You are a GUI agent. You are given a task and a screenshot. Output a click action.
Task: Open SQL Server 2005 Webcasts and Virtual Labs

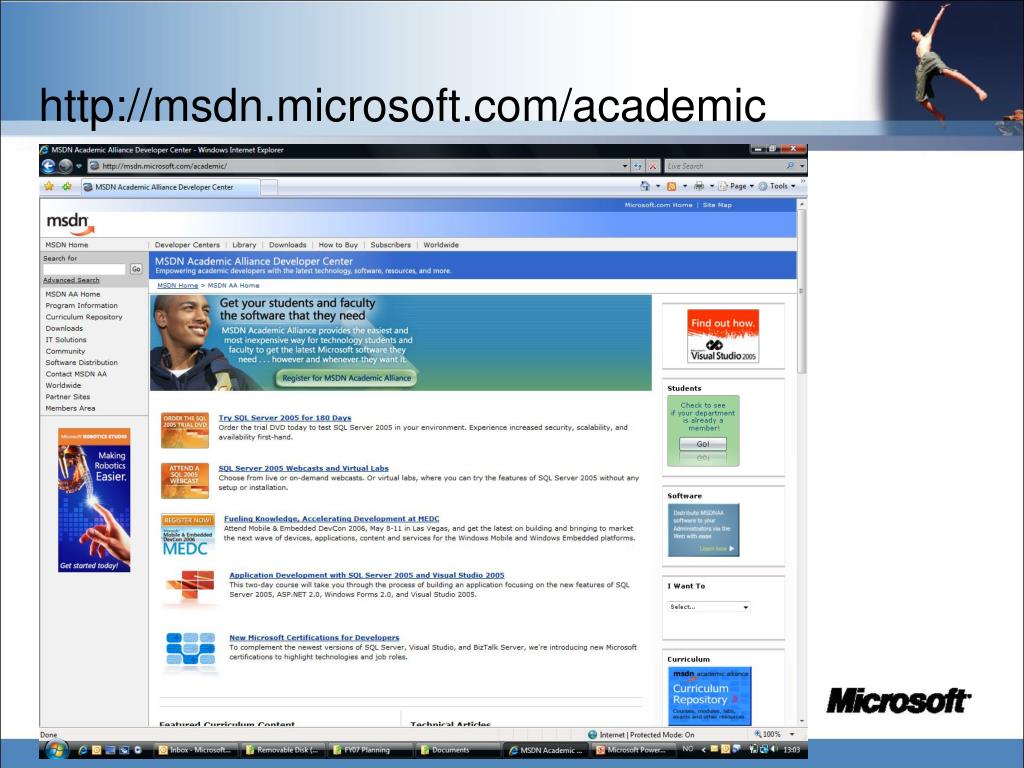point(304,468)
